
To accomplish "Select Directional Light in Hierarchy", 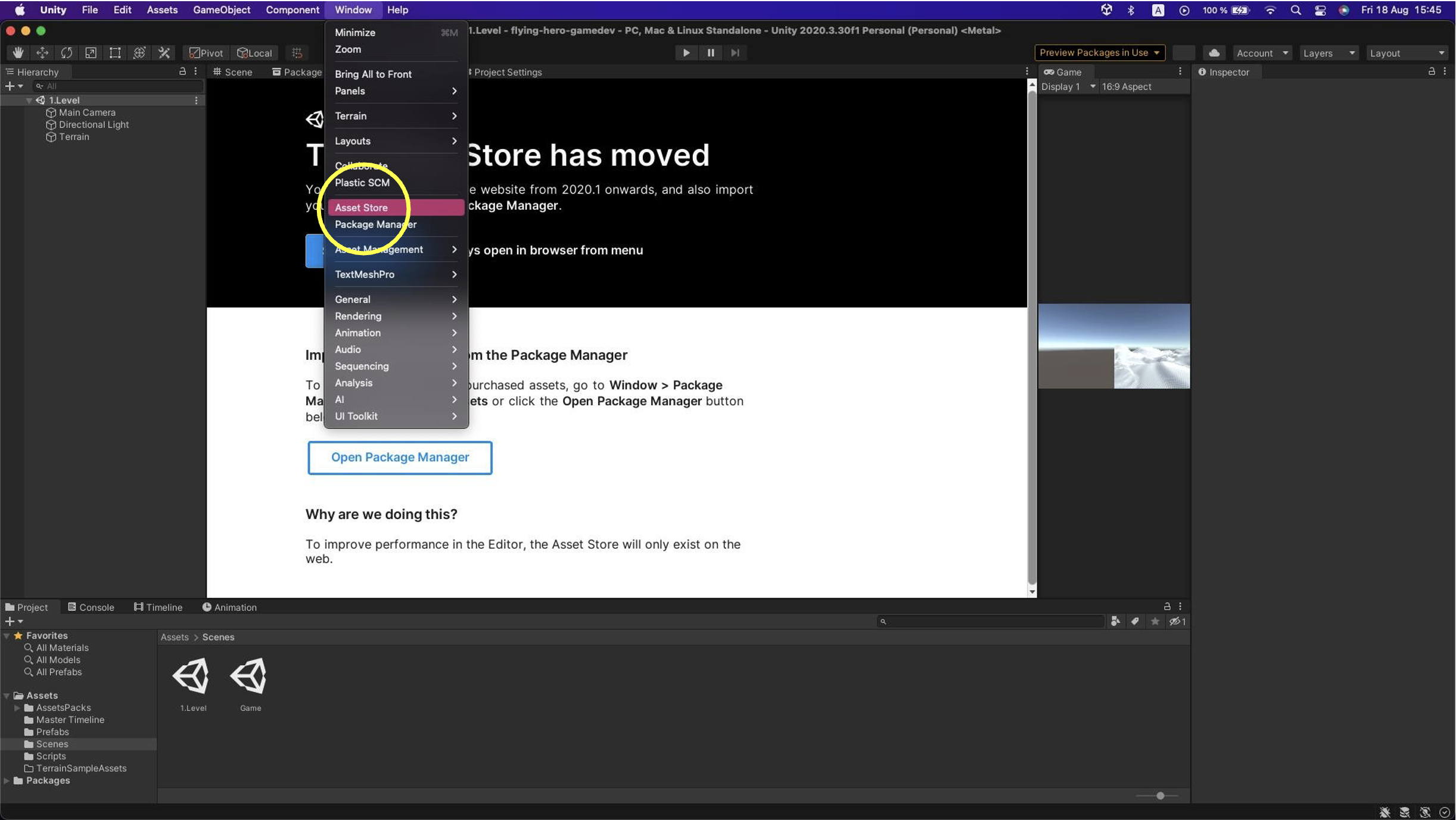I will [94, 125].
